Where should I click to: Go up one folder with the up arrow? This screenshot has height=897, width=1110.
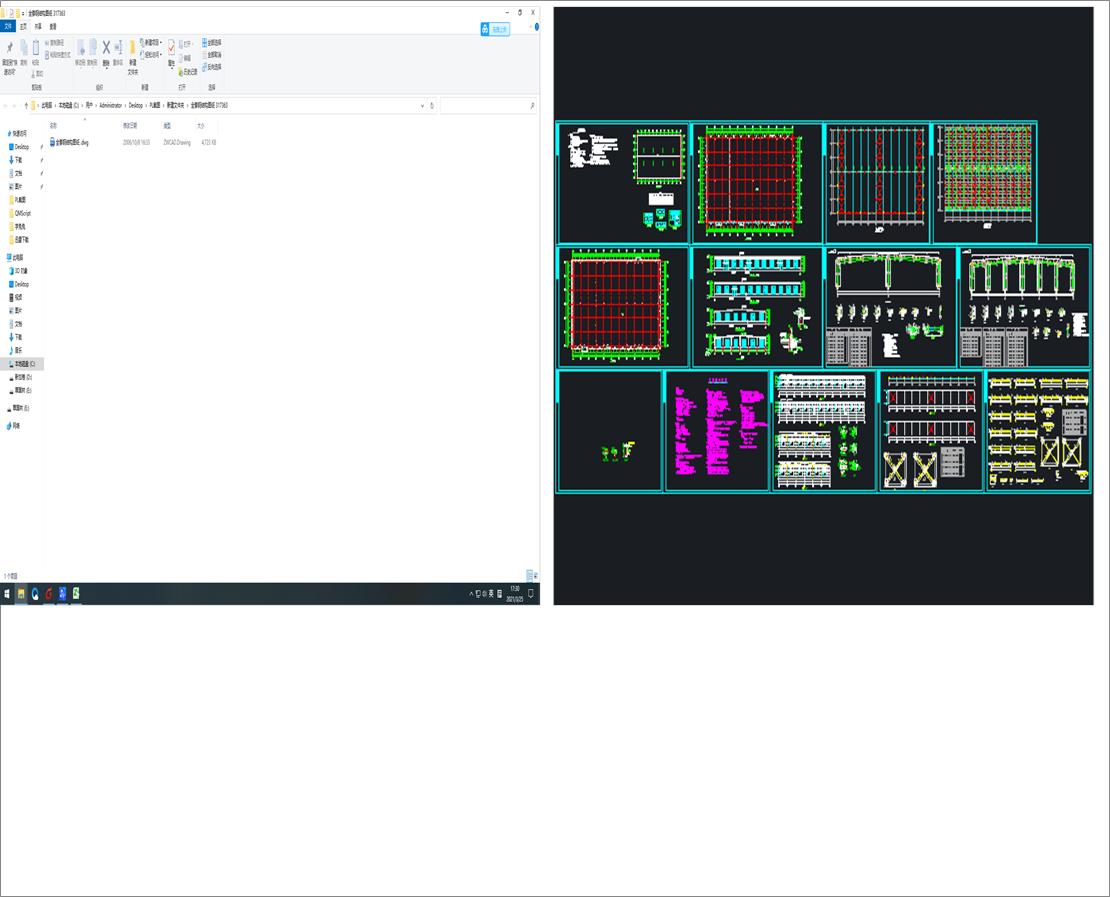click(27, 105)
